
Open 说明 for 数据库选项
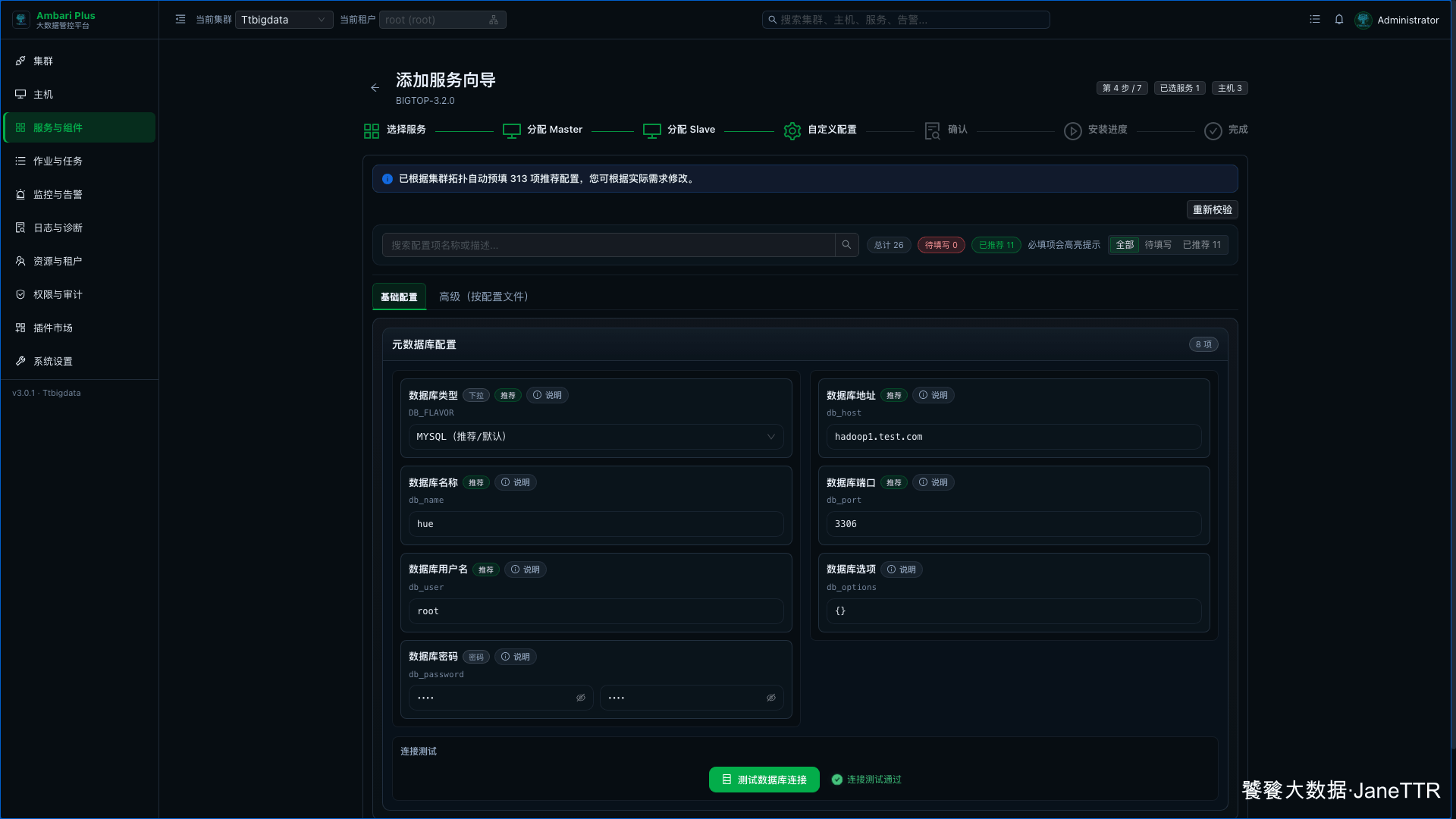coord(902,570)
